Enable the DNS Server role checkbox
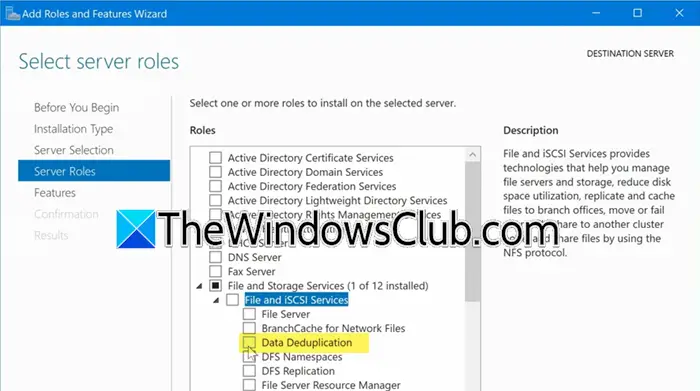 [x=216, y=257]
